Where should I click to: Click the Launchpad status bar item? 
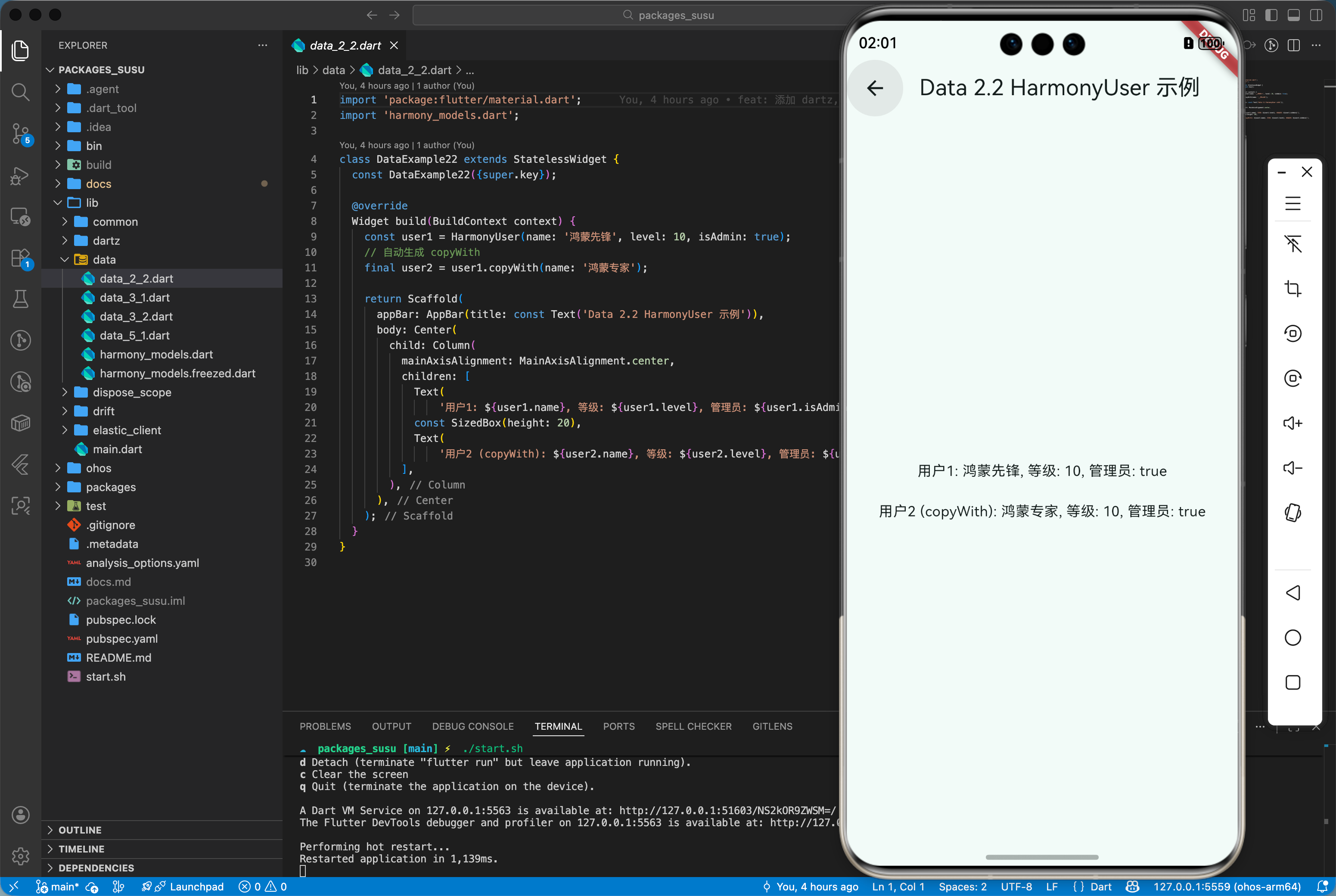pos(190,886)
